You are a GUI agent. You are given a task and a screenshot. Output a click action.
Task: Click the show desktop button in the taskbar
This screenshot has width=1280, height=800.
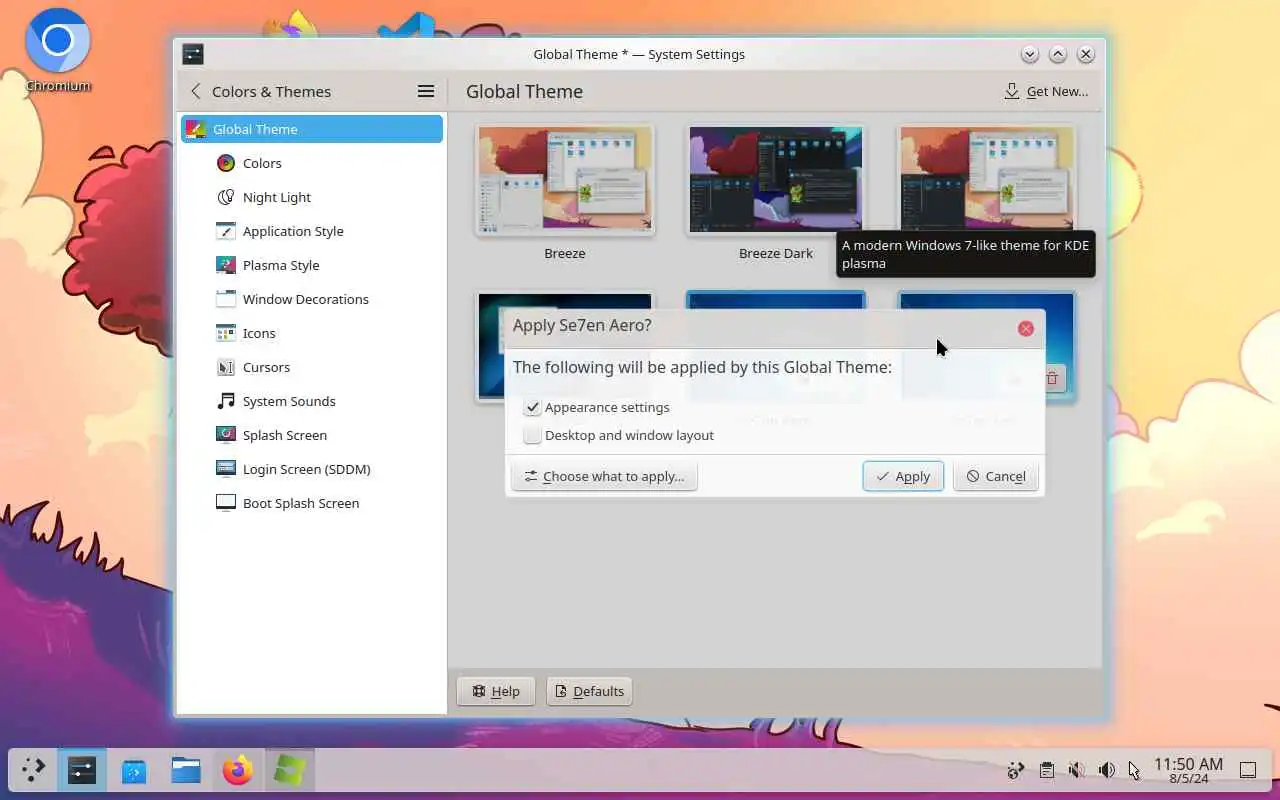(x=1248, y=770)
